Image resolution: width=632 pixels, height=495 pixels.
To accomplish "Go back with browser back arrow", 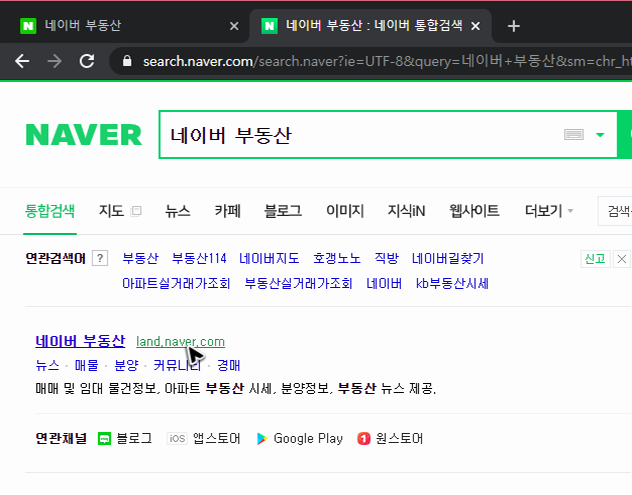I will coord(22,61).
